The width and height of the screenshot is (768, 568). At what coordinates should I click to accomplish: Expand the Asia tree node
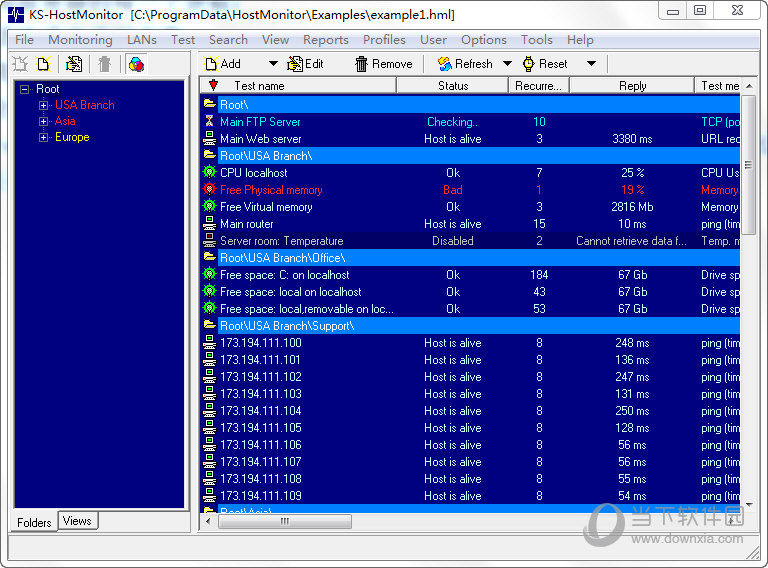44,121
